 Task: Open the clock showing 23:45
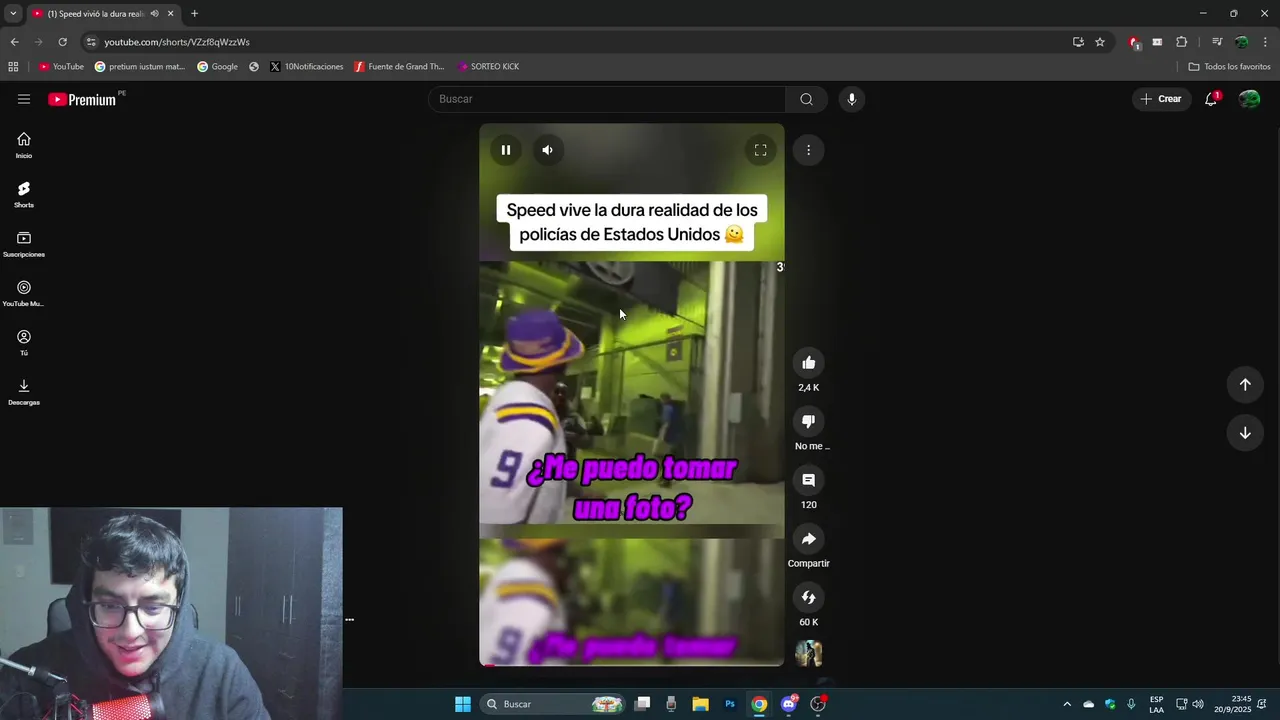click(1237, 704)
